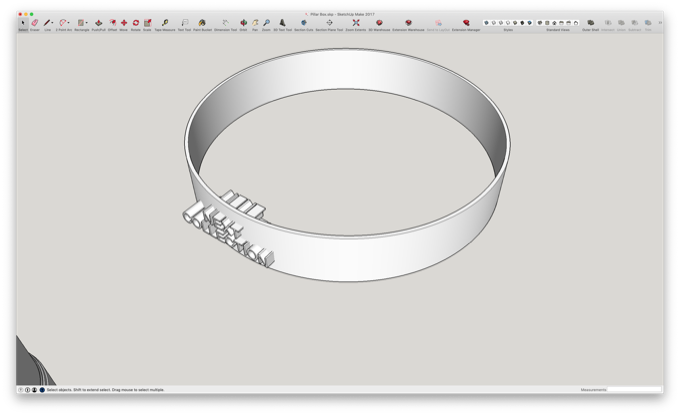Activate the Paint Bucket tool

point(202,23)
